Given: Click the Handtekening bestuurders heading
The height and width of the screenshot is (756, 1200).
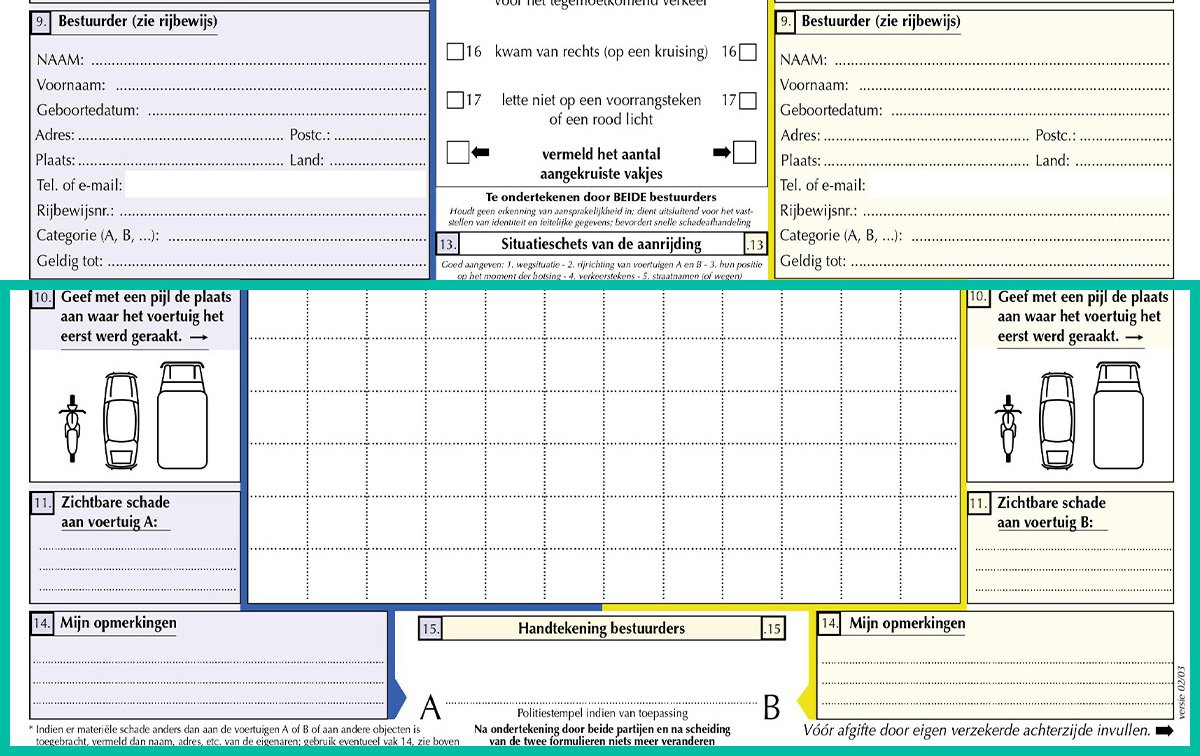Looking at the screenshot, I should click(x=601, y=629).
